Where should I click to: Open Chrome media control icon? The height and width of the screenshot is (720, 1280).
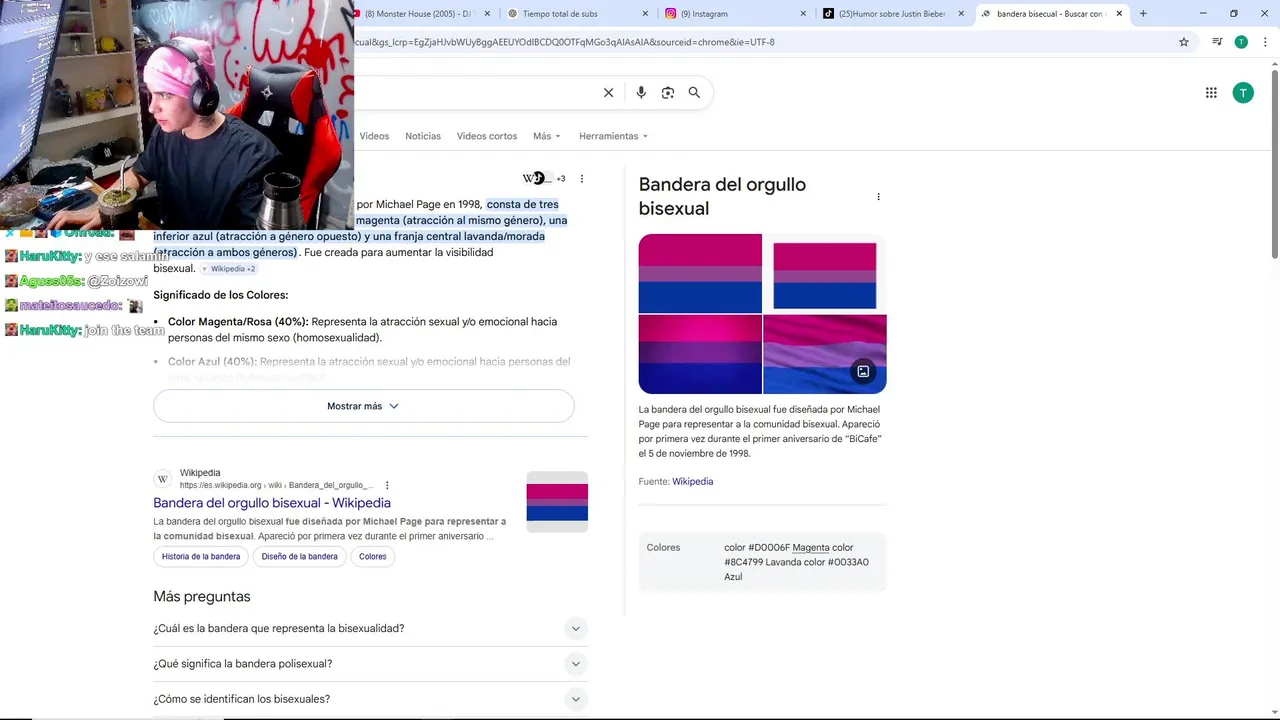point(1217,42)
